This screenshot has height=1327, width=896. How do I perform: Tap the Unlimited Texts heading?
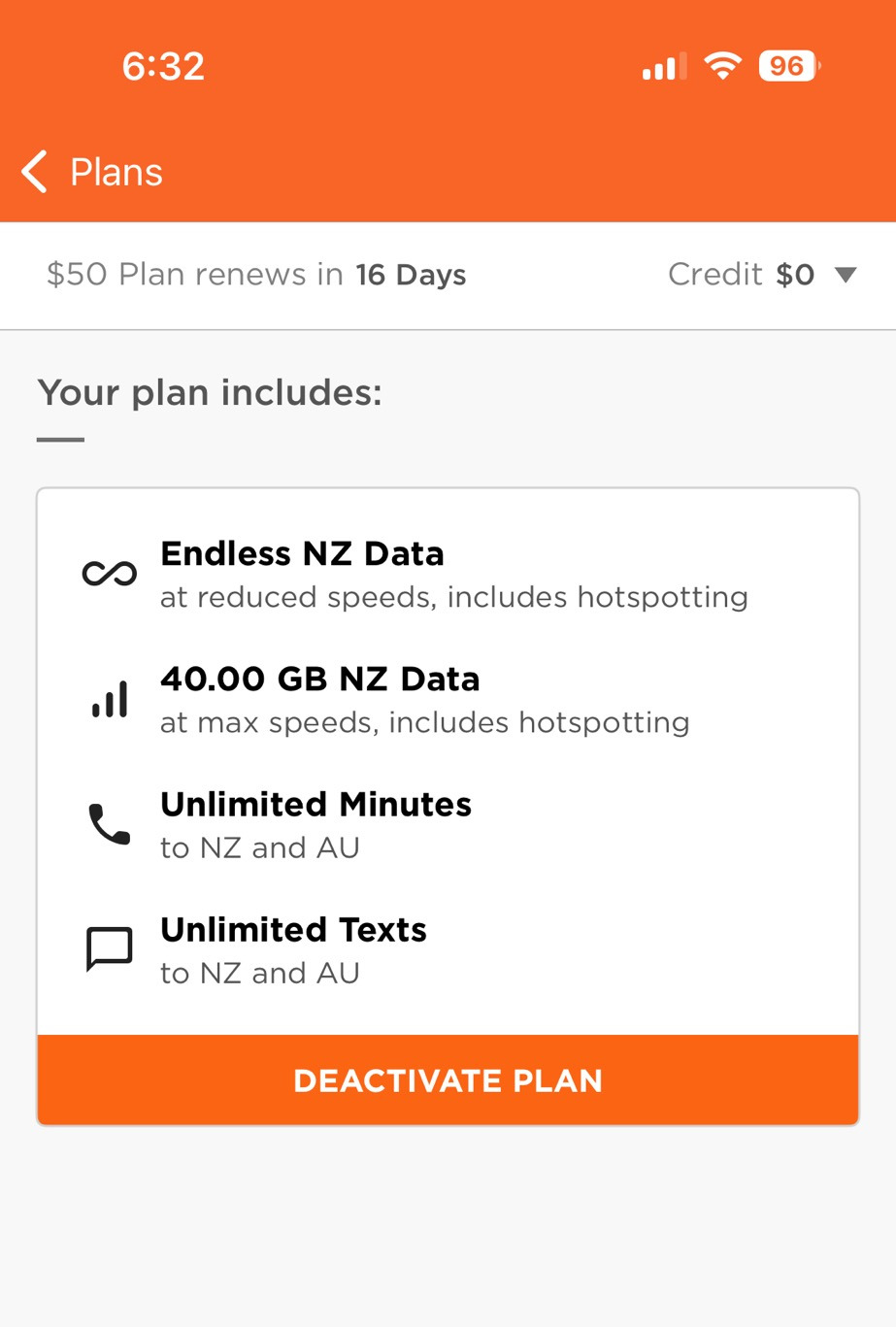(x=293, y=929)
